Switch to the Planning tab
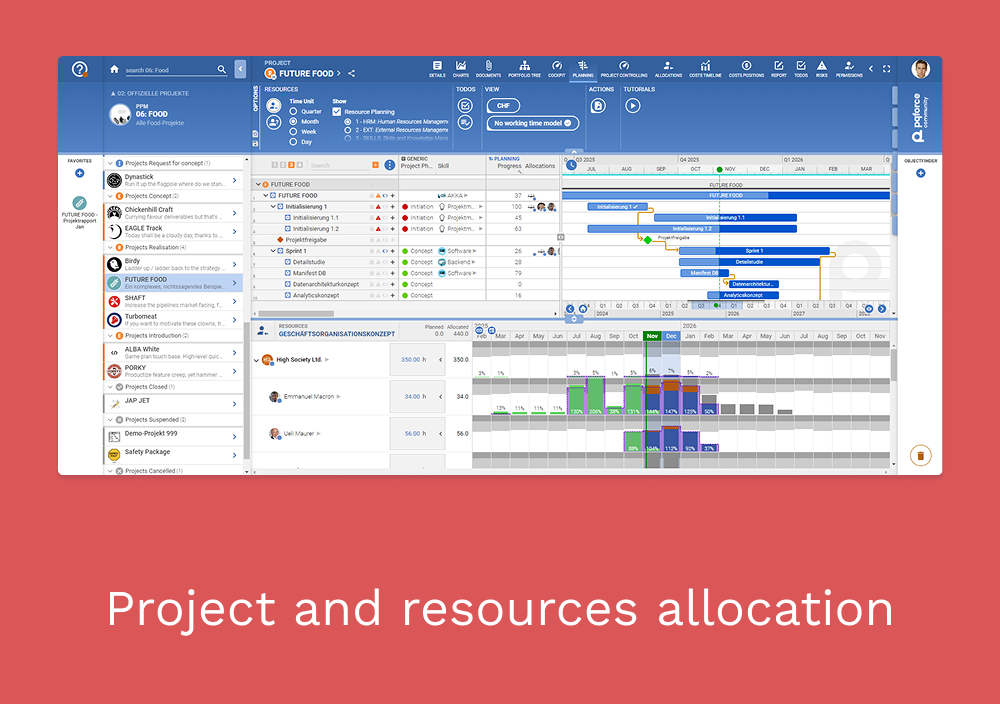The width and height of the screenshot is (1000, 704). click(x=583, y=68)
